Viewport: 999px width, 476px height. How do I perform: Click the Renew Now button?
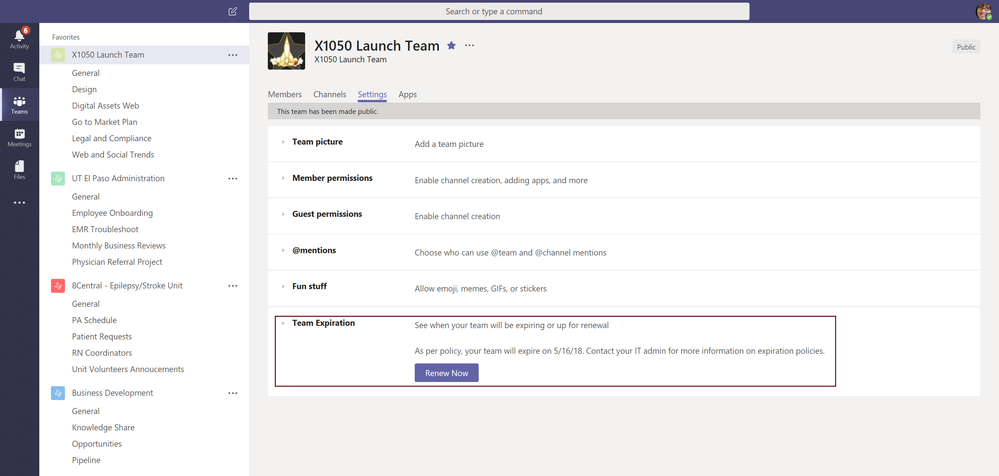(x=446, y=373)
